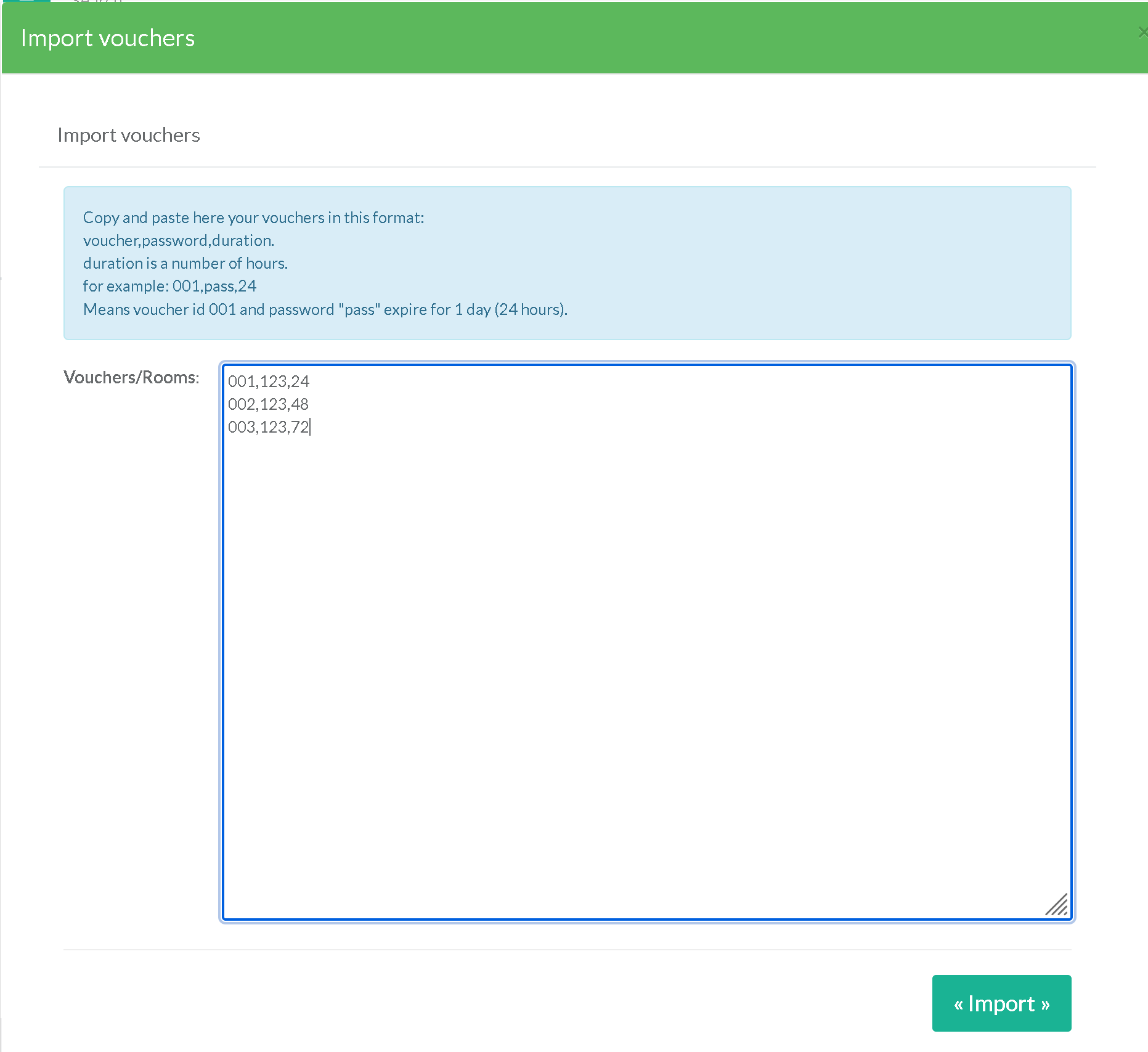The width and height of the screenshot is (1148, 1052).
Task: Click the 'Means voucher id 001' explanation line
Action: coord(325,309)
